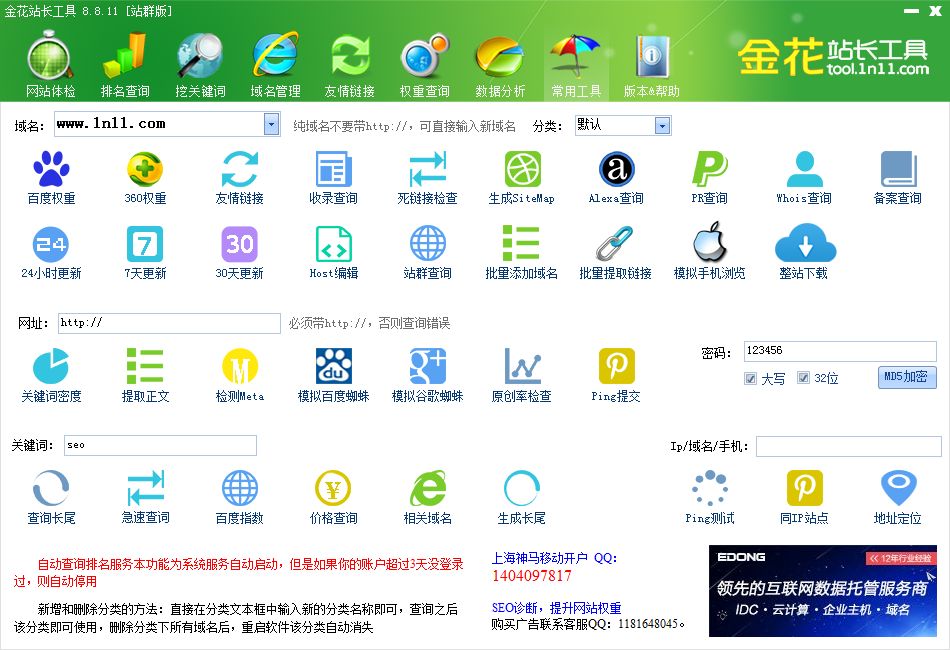The width and height of the screenshot is (950, 650).
Task: Click the 提取正文 icon
Action: click(145, 366)
